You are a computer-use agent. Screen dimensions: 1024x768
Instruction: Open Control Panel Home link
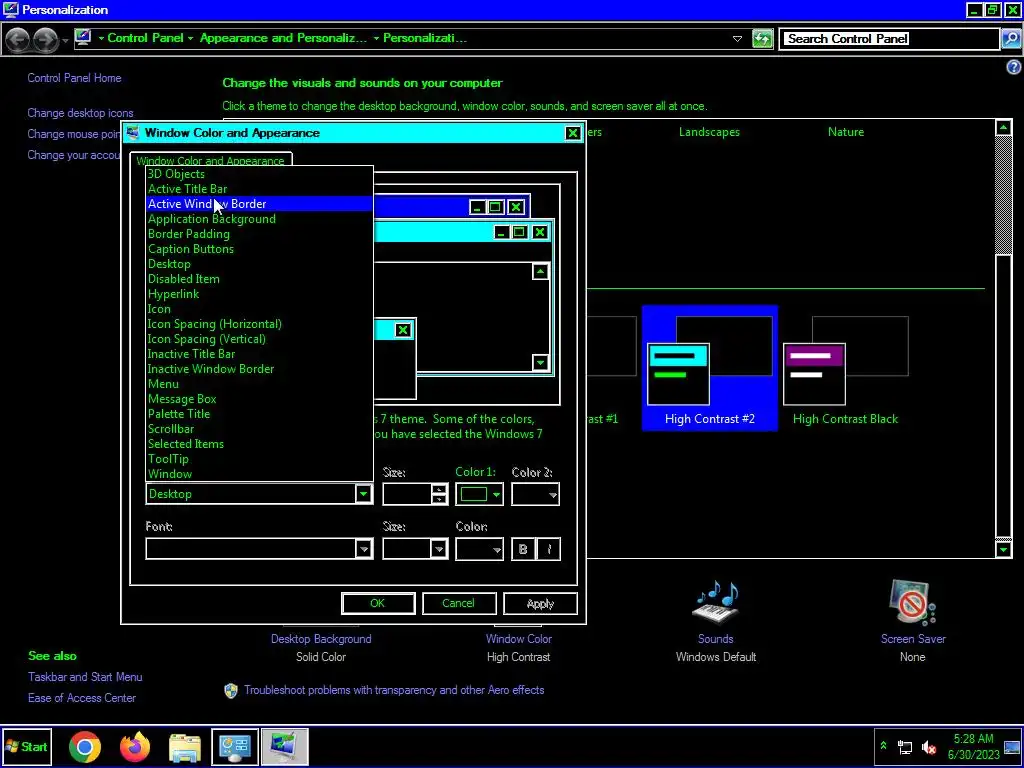(x=74, y=78)
